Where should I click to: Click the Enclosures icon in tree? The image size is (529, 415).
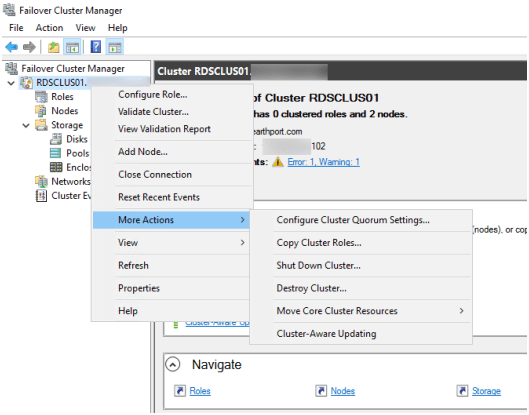(x=56, y=167)
